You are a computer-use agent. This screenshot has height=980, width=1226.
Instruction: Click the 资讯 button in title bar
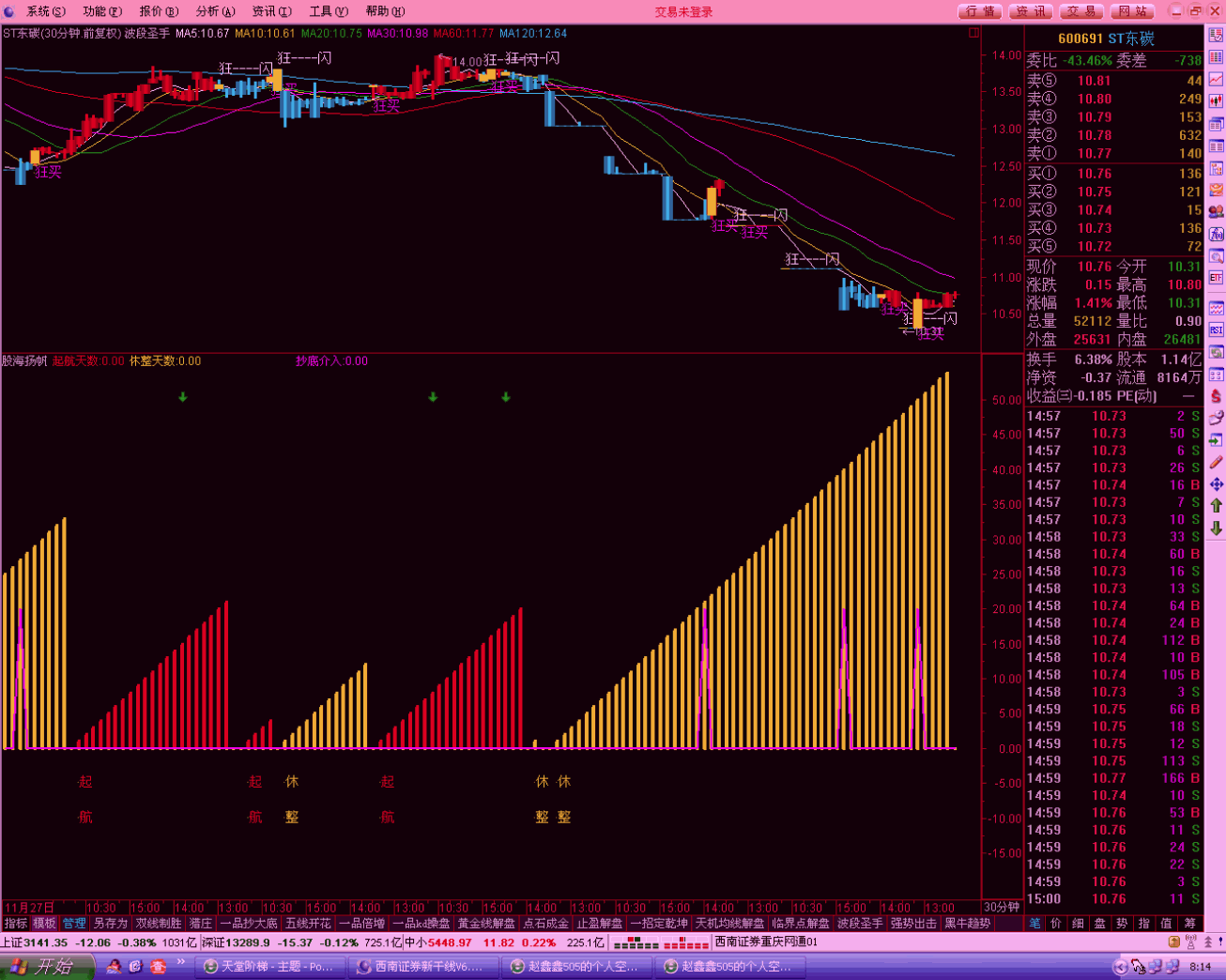pyautogui.click(x=1031, y=11)
